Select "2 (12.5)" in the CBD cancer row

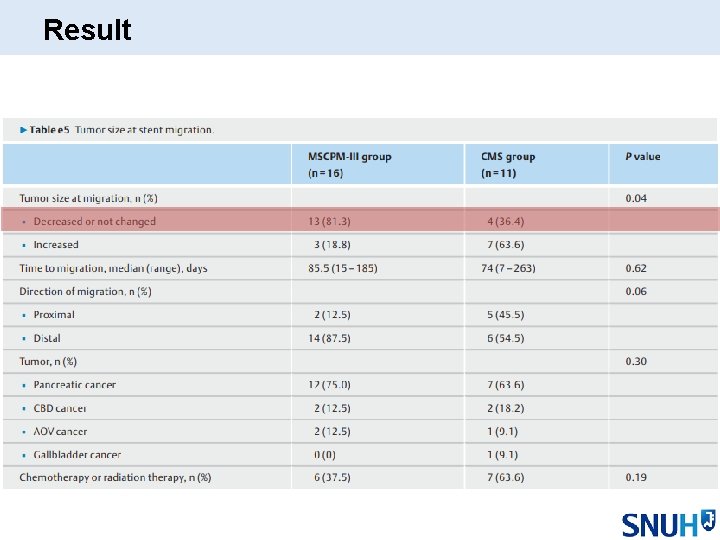click(x=332, y=408)
